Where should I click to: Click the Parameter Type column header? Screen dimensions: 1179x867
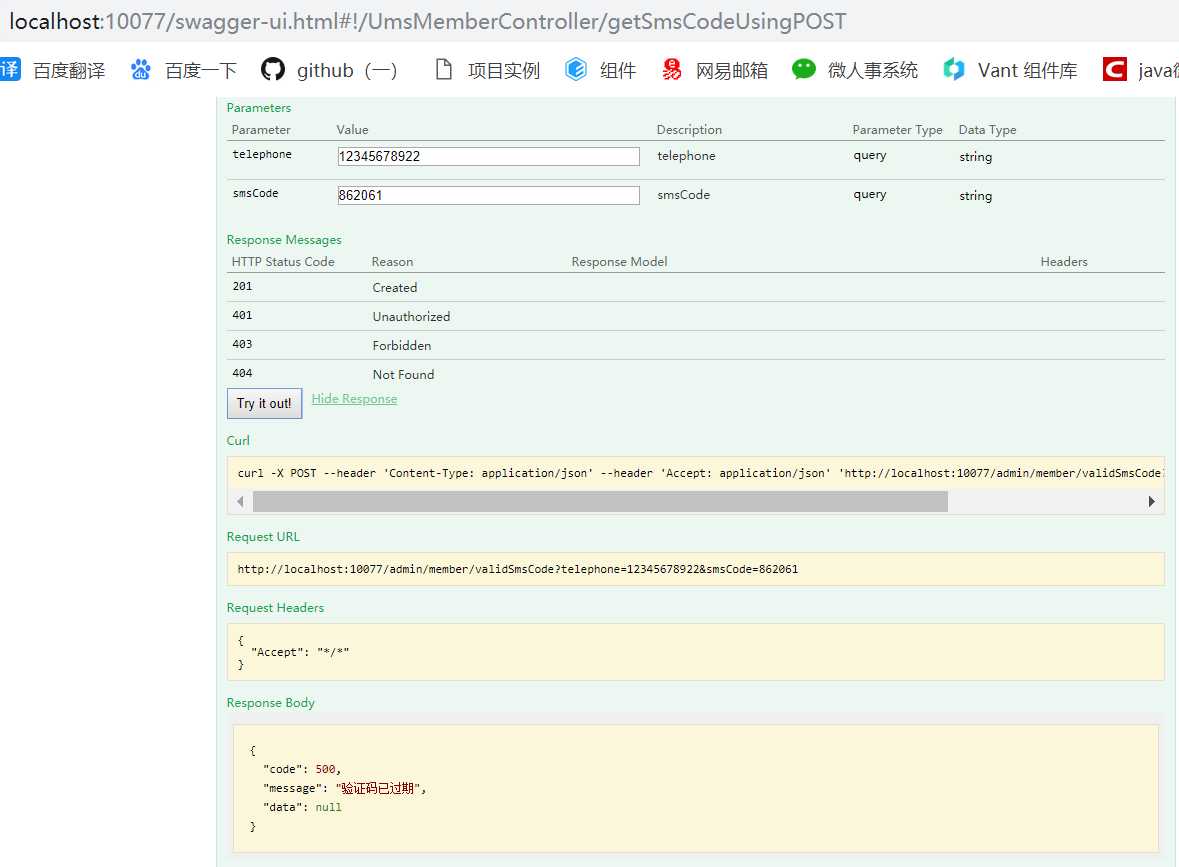(x=897, y=129)
